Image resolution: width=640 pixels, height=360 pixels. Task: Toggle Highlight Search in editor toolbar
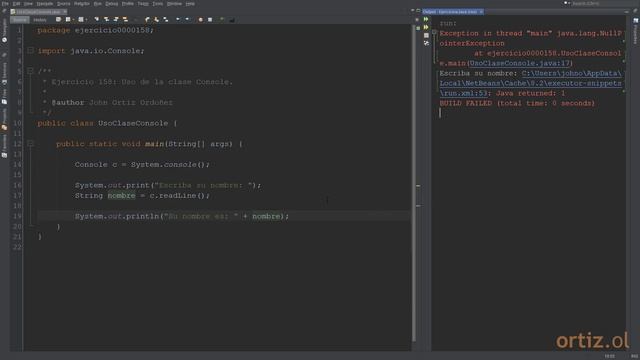[x=125, y=20]
